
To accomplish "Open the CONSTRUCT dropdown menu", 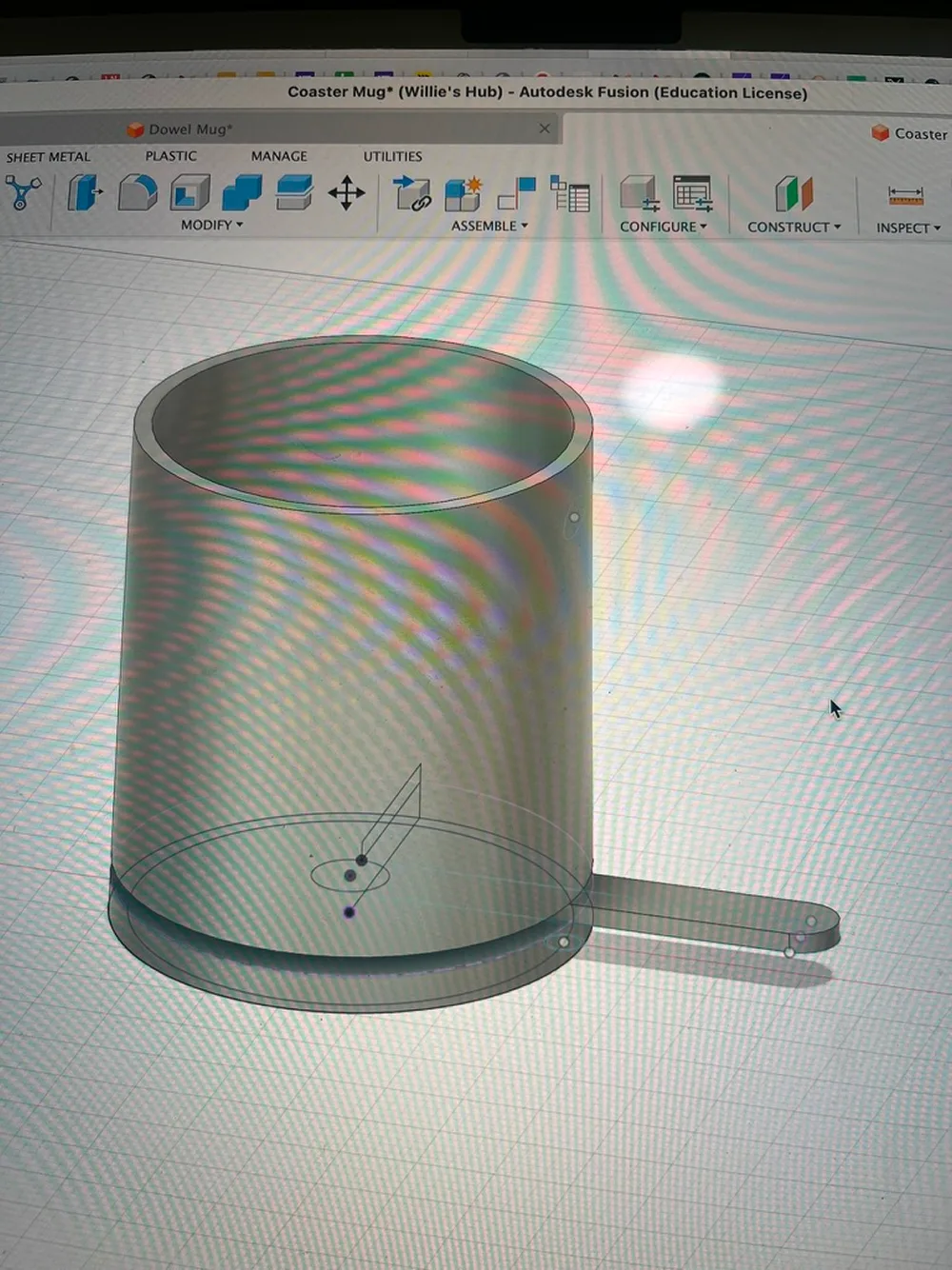I will 794,228.
